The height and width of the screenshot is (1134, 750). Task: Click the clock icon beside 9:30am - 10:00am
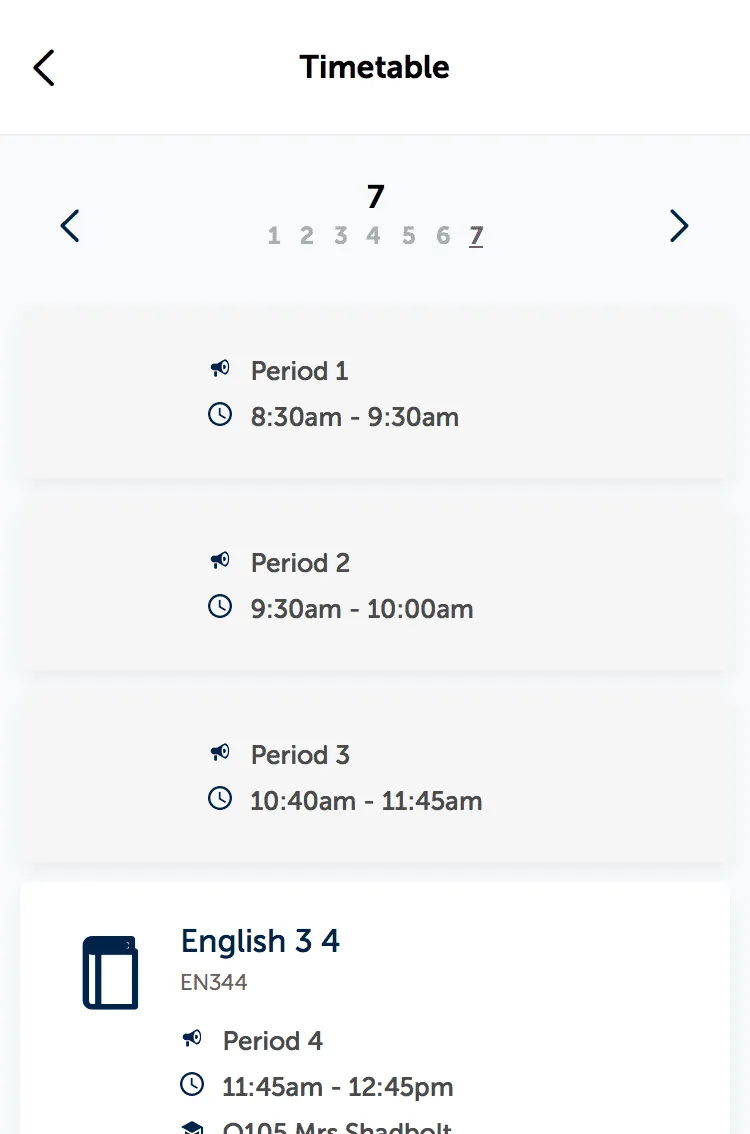coord(220,606)
